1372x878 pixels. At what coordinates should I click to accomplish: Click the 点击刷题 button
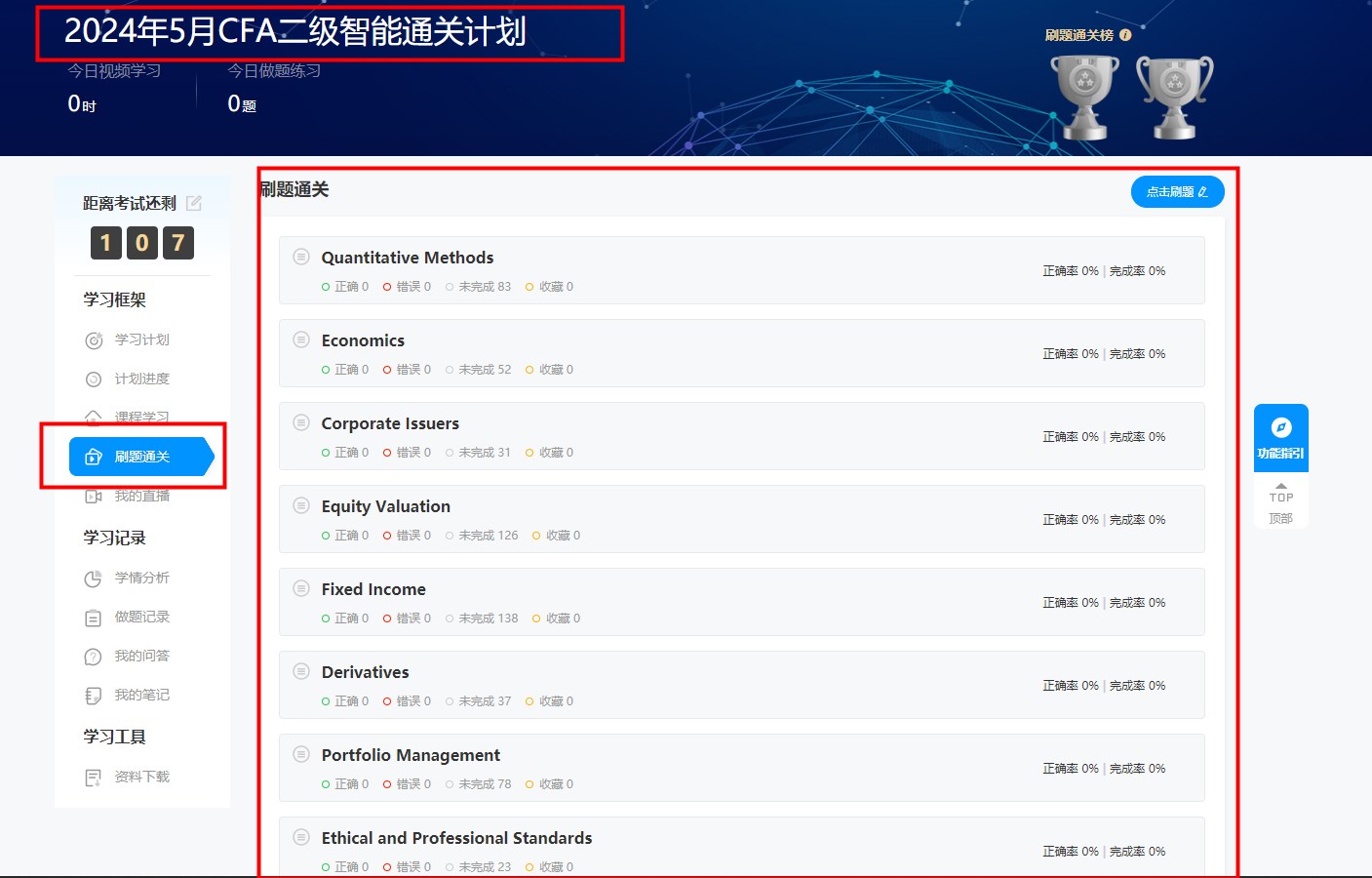(x=1177, y=192)
